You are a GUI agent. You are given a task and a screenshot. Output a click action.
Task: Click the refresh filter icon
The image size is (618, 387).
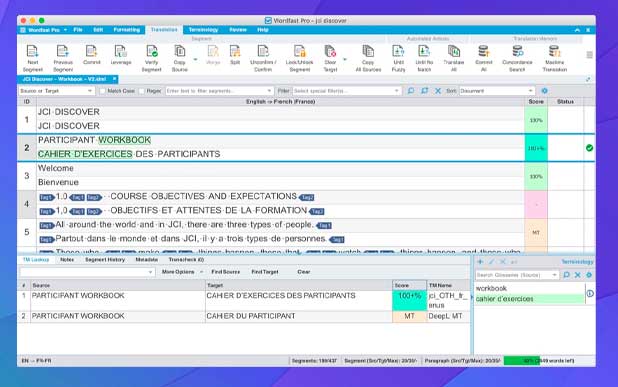pos(424,91)
